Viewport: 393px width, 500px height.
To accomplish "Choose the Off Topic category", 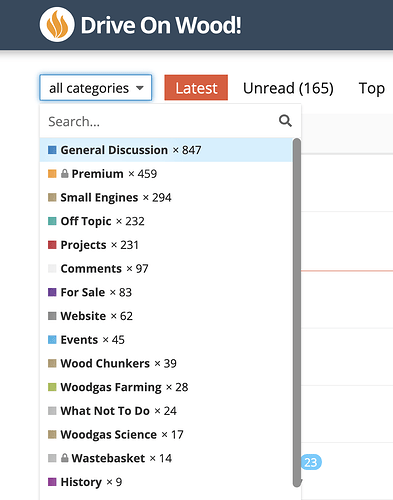I will click(166, 221).
